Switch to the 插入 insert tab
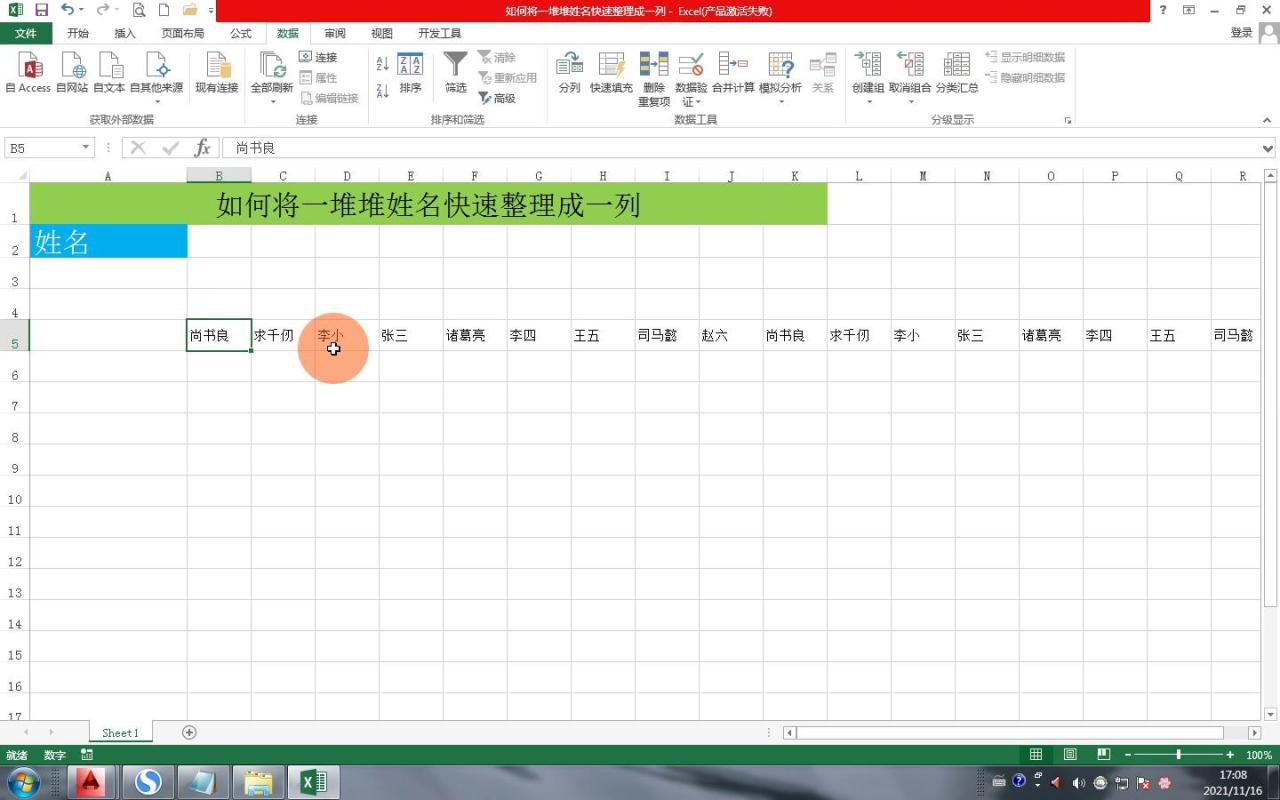 [125, 33]
